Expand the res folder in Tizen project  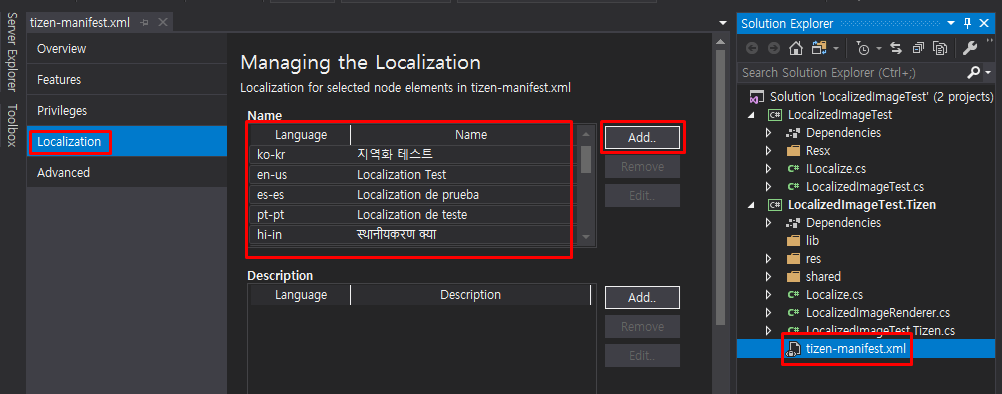click(769, 259)
